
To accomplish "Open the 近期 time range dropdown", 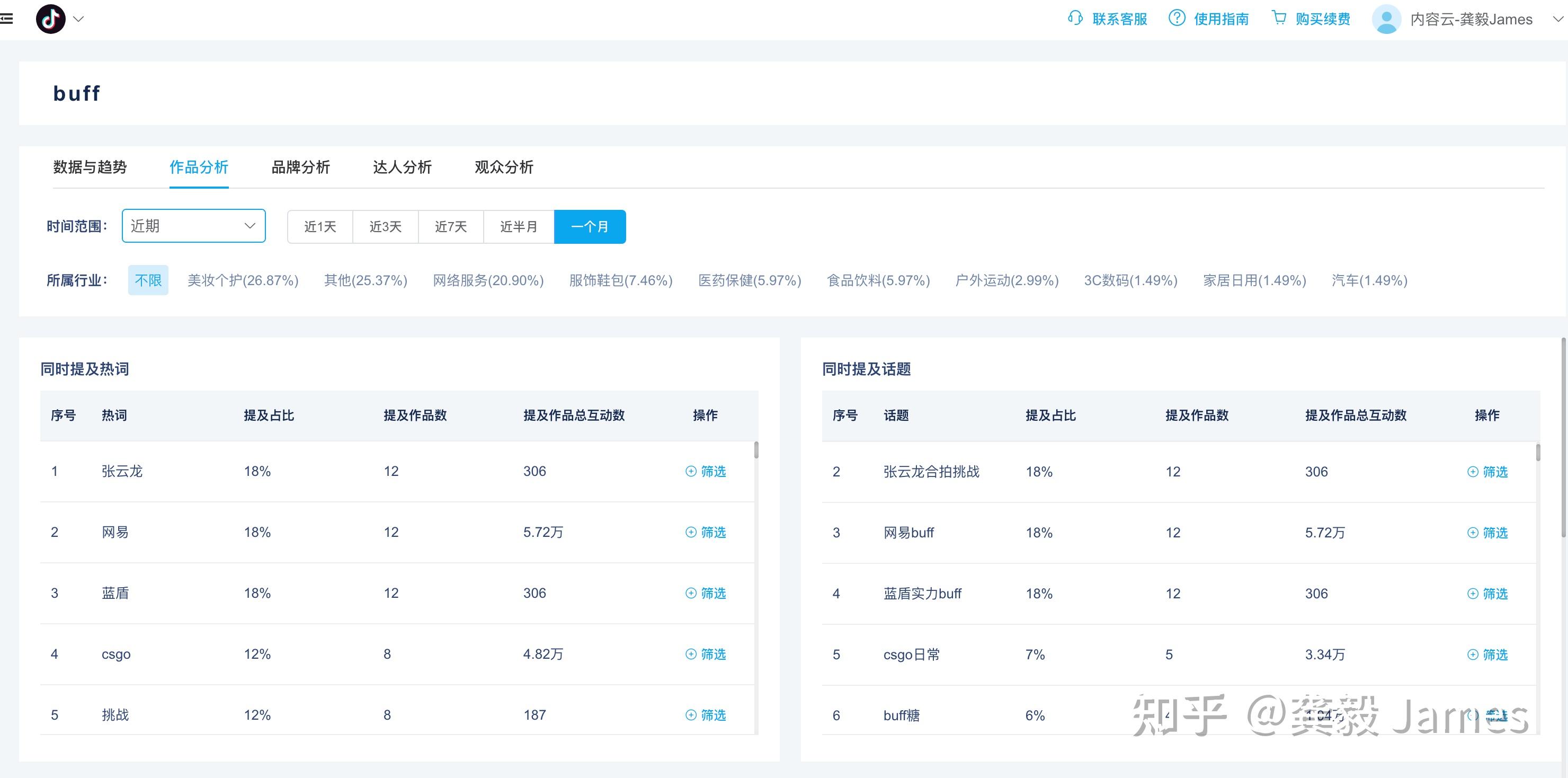I will pos(193,226).
